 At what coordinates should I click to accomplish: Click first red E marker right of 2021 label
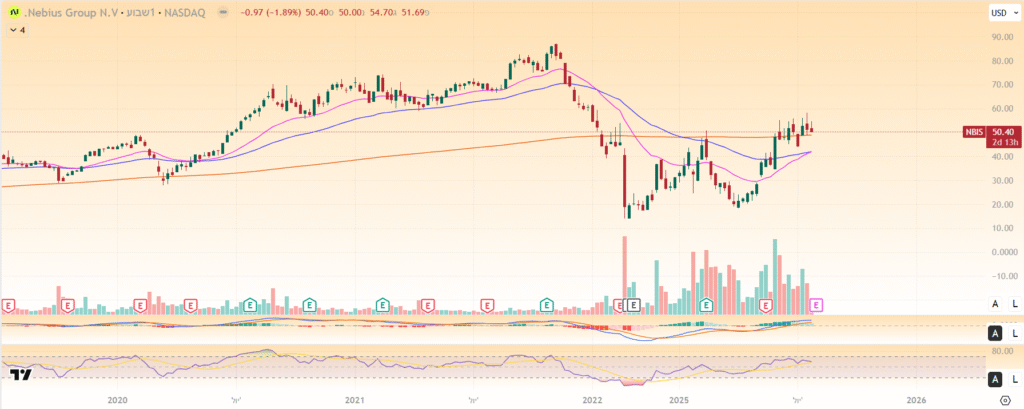427,304
